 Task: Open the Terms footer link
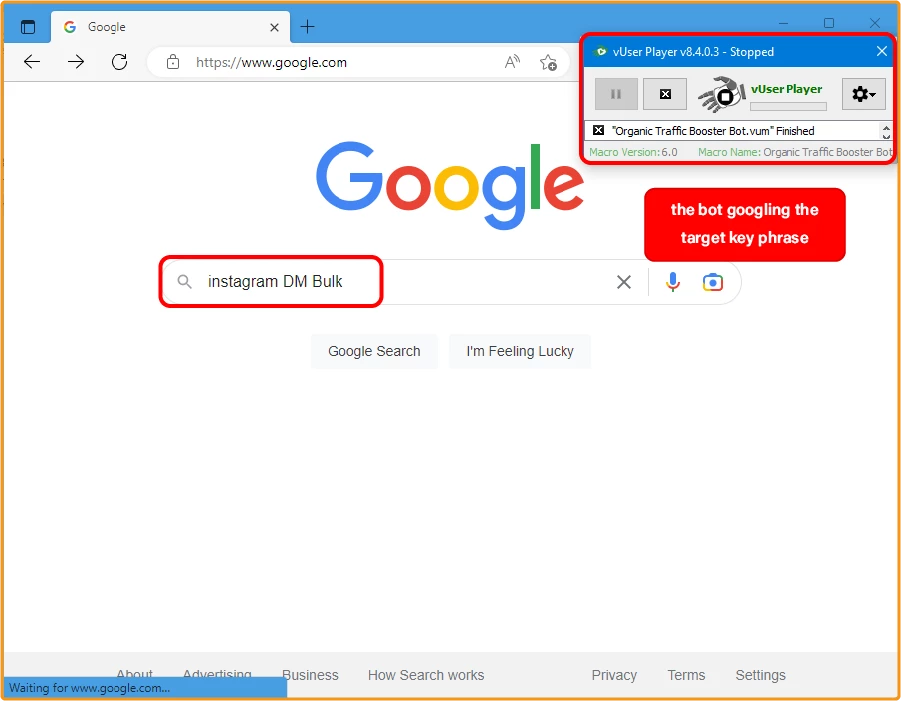(x=686, y=675)
